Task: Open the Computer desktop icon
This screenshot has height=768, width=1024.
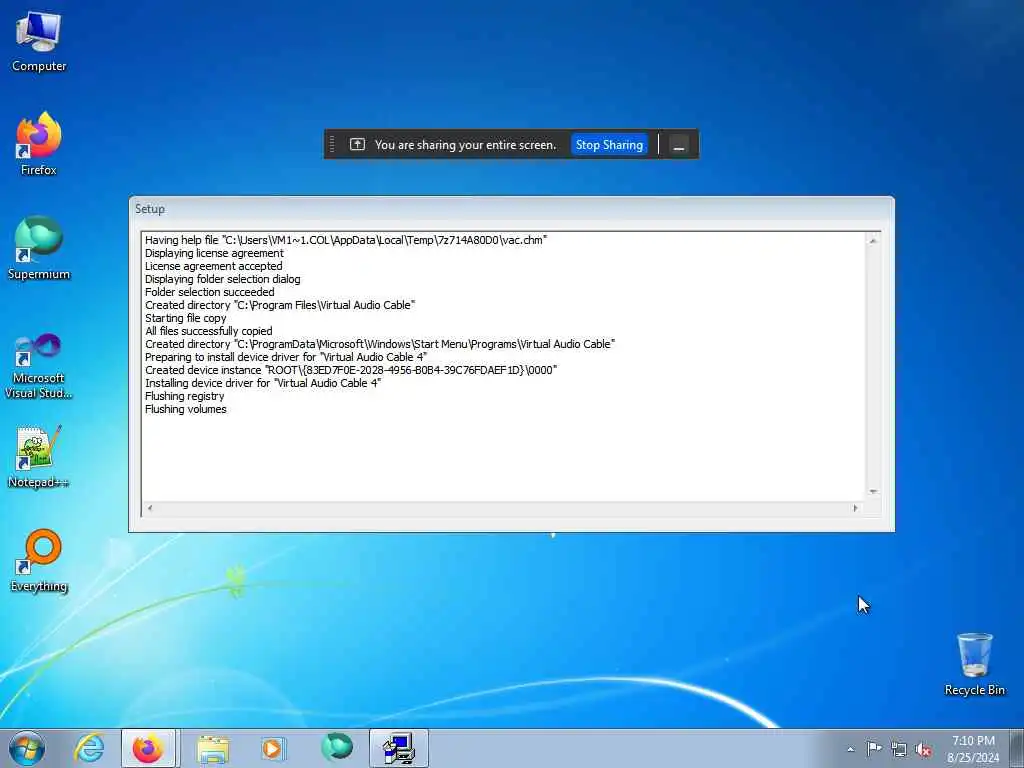Action: [39, 41]
